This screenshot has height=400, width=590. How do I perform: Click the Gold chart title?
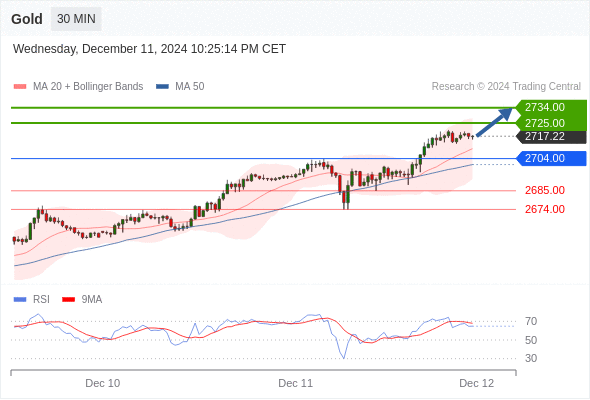(x=27, y=19)
